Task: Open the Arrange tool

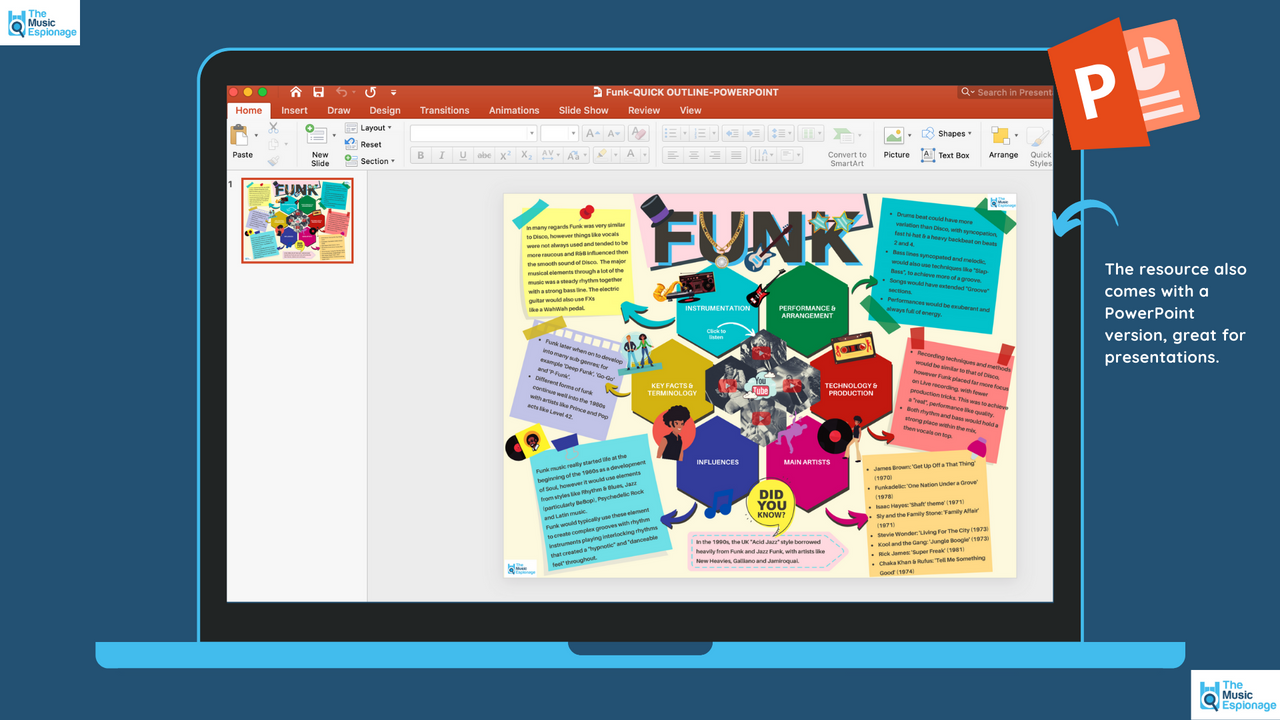Action: (1002, 141)
